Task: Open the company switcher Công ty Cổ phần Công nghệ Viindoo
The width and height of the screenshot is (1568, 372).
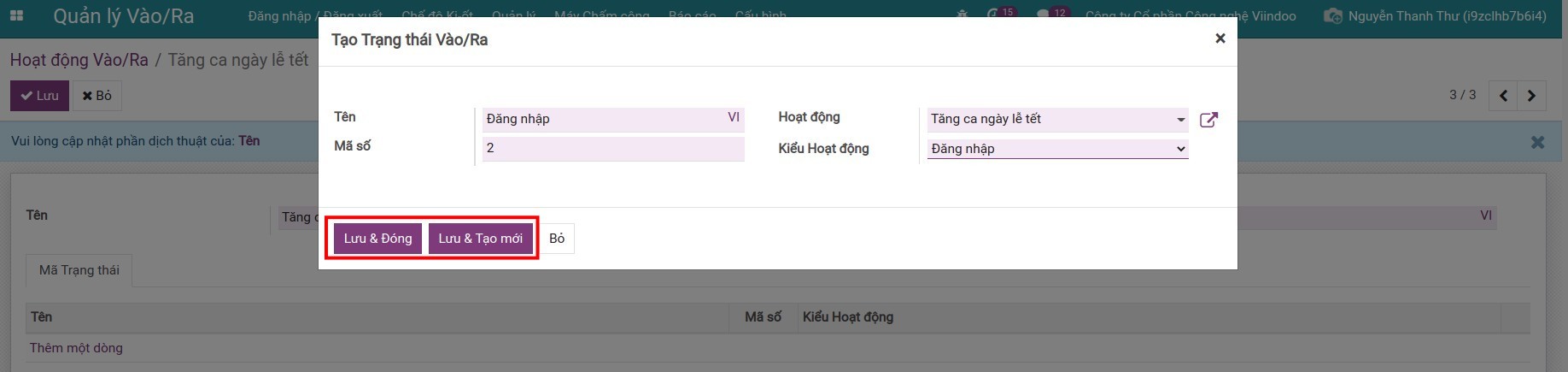Action: point(1191,15)
